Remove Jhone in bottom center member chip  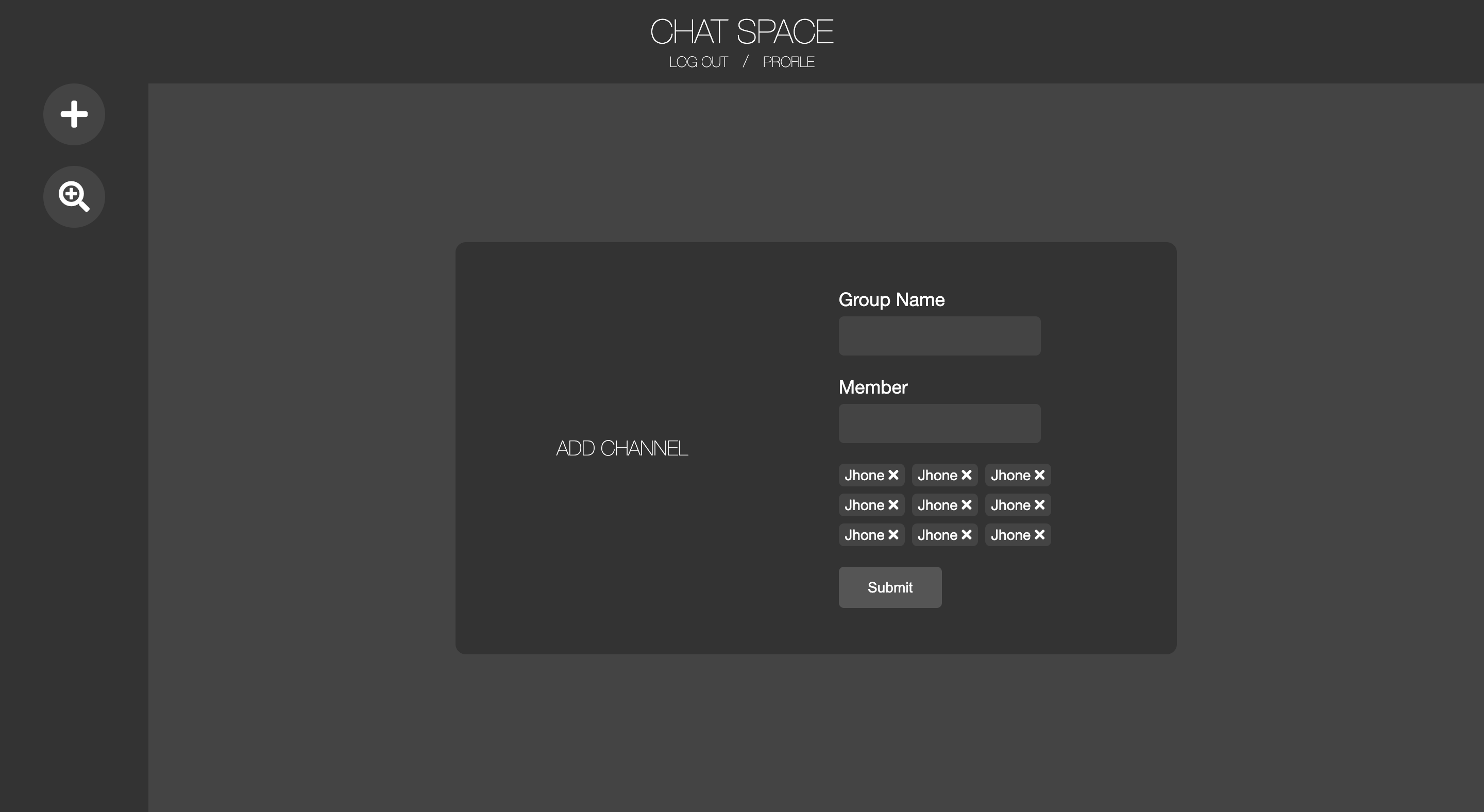[x=967, y=535]
